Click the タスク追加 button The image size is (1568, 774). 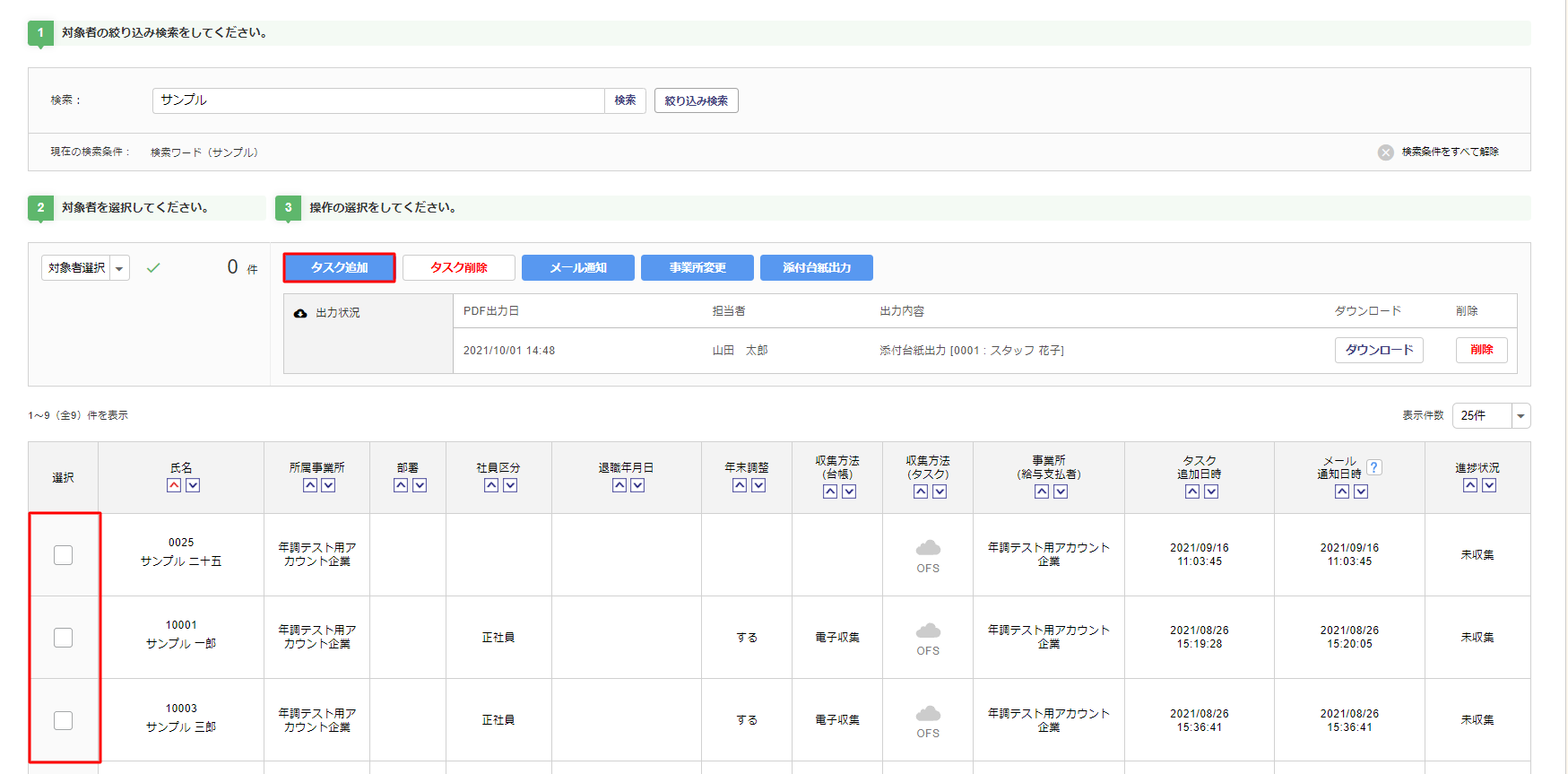coord(340,267)
